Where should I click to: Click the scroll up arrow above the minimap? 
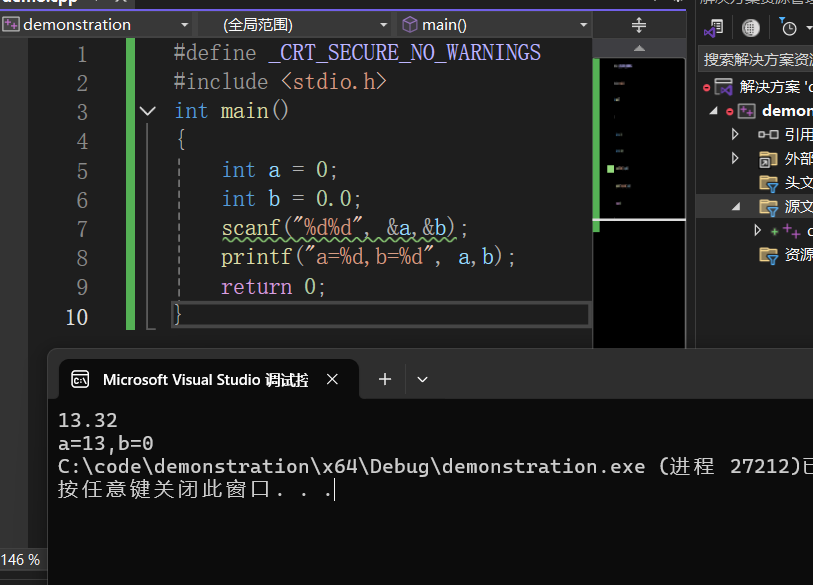point(639,48)
